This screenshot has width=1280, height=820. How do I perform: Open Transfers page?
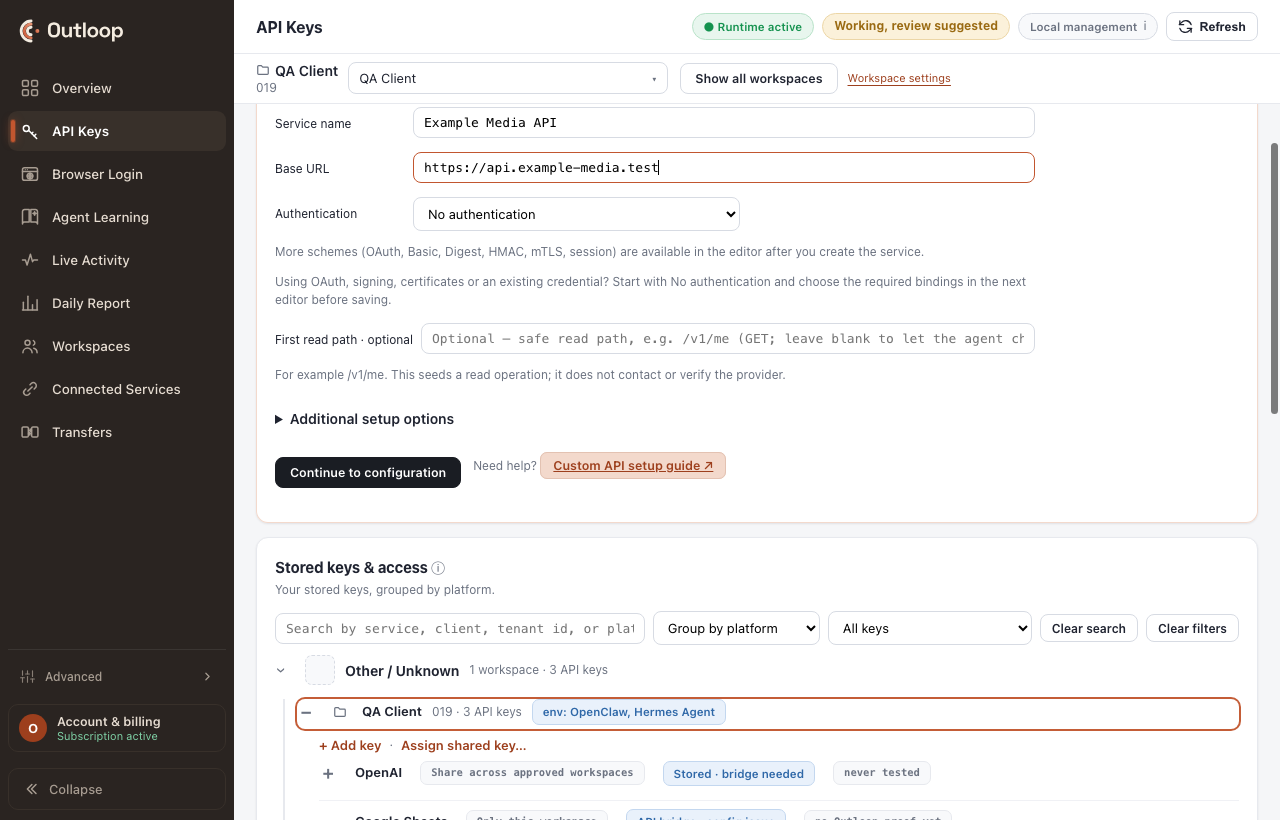coord(117,432)
